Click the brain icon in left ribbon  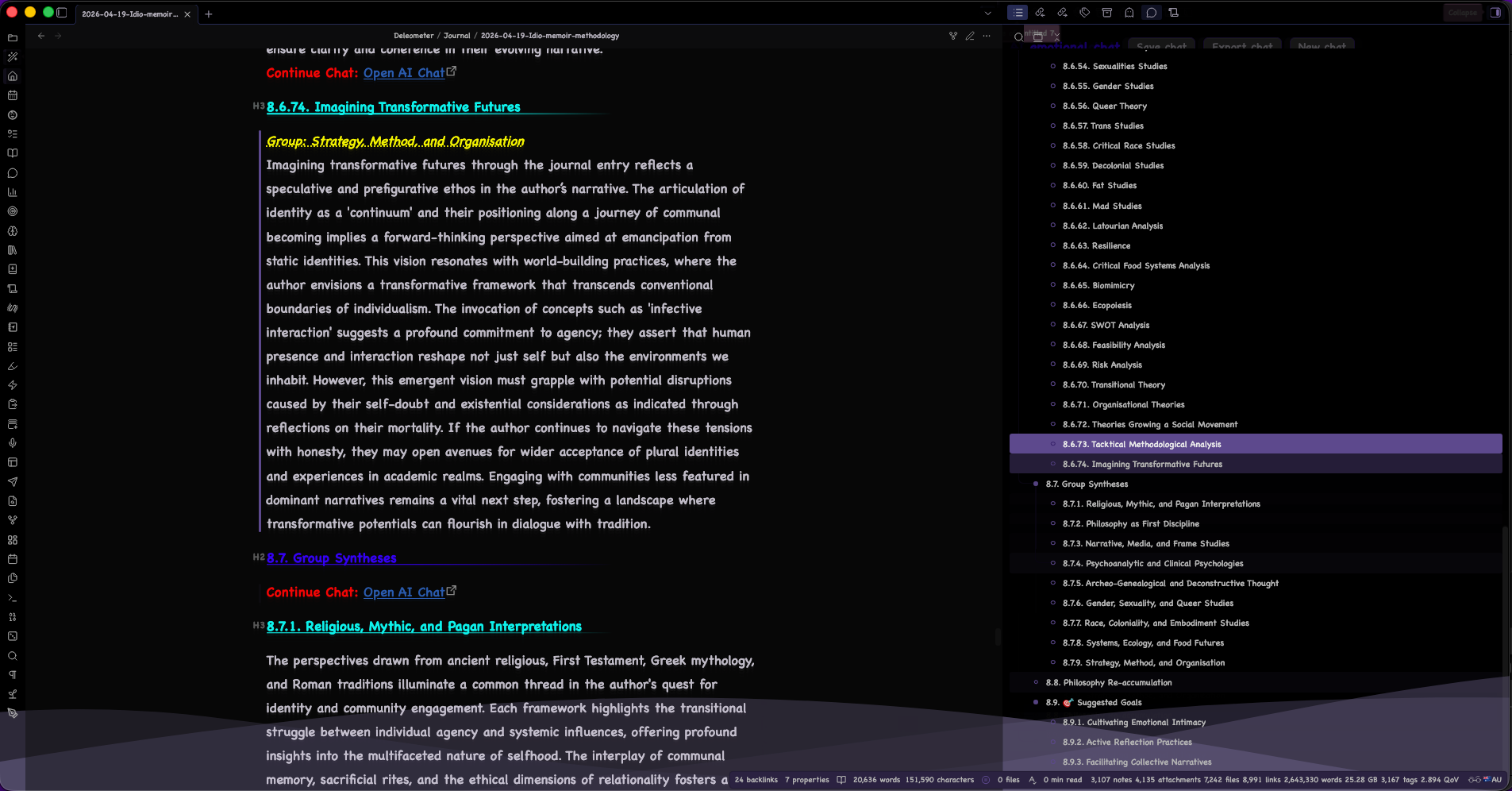tap(13, 231)
